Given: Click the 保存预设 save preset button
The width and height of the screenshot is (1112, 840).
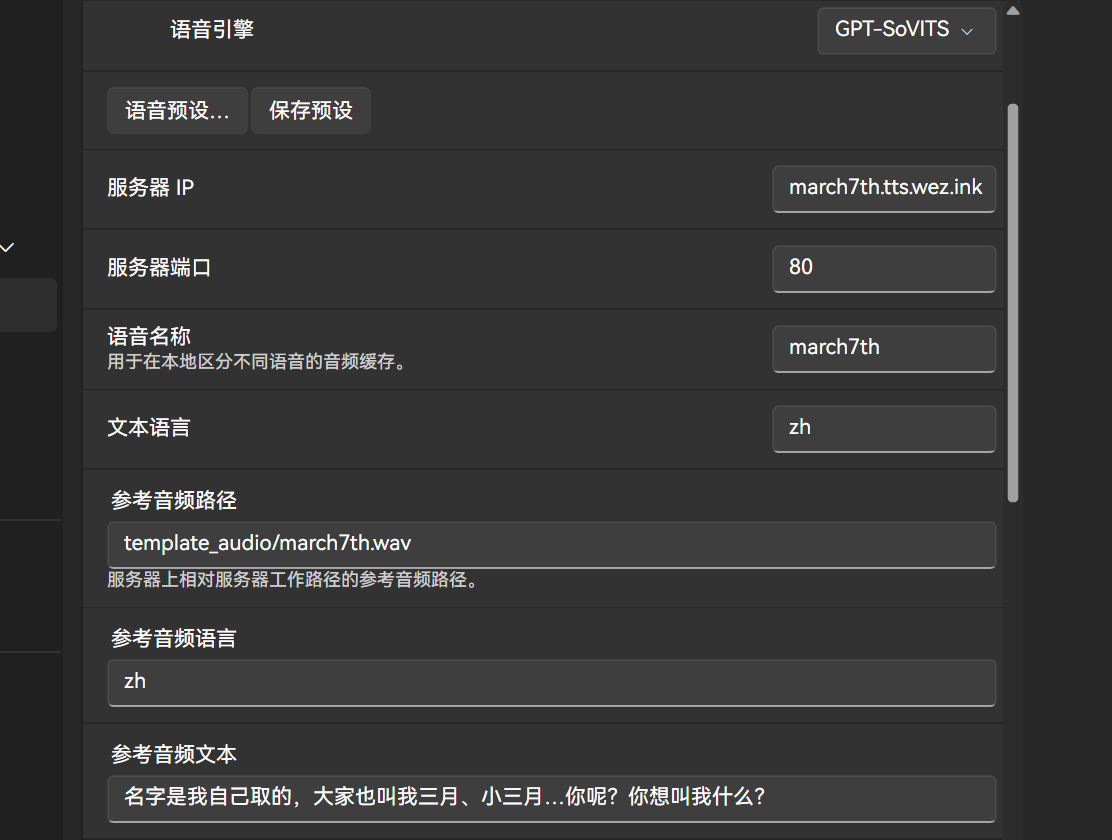Looking at the screenshot, I should tap(311, 110).
